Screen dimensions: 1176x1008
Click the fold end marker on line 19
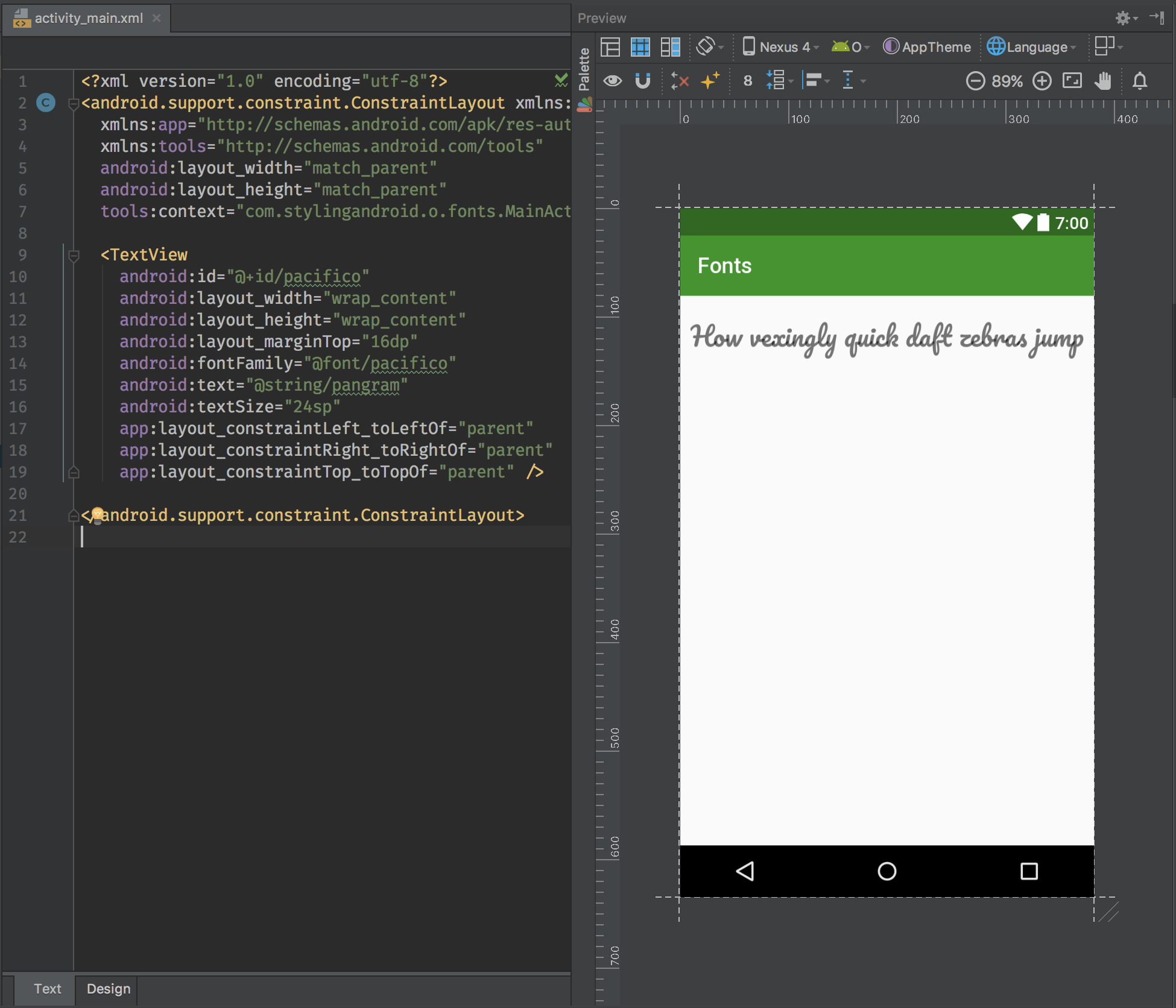click(x=74, y=472)
